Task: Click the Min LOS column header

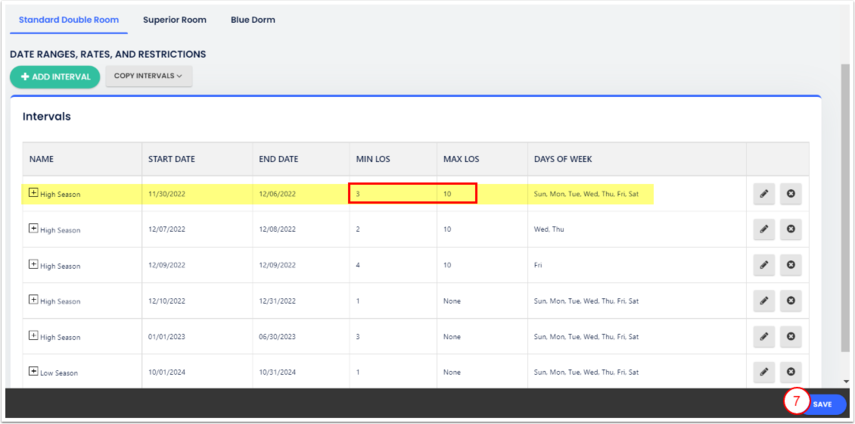Action: (373, 159)
